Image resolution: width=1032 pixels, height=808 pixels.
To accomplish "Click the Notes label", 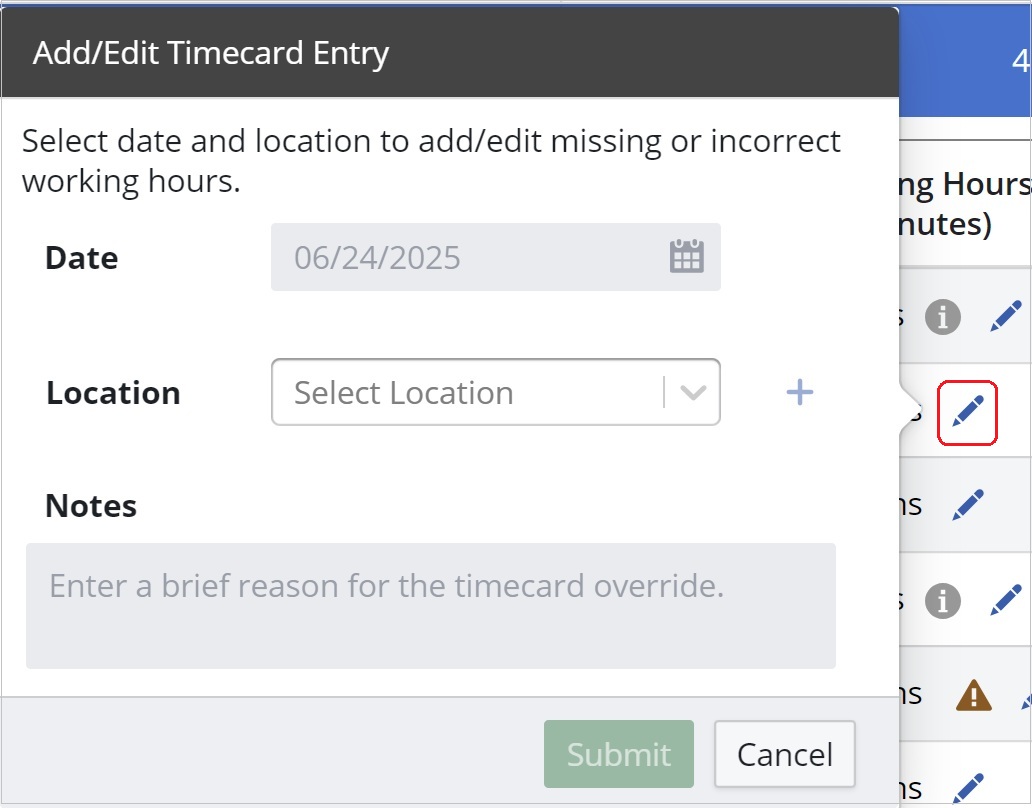I will point(91,505).
